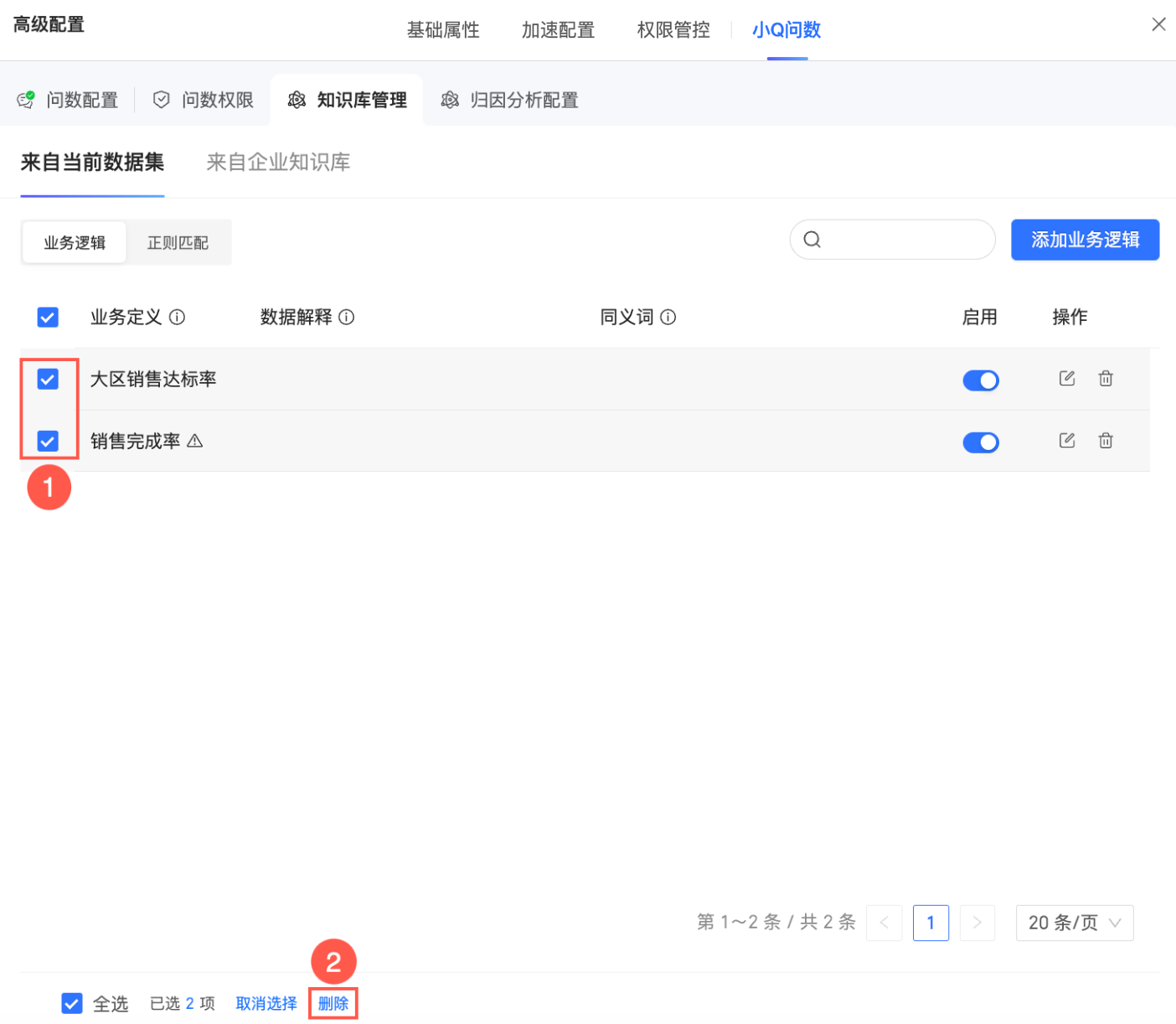This screenshot has width=1176, height=1024.
Task: Open the 问数配置 sub-tab
Action: tap(68, 101)
